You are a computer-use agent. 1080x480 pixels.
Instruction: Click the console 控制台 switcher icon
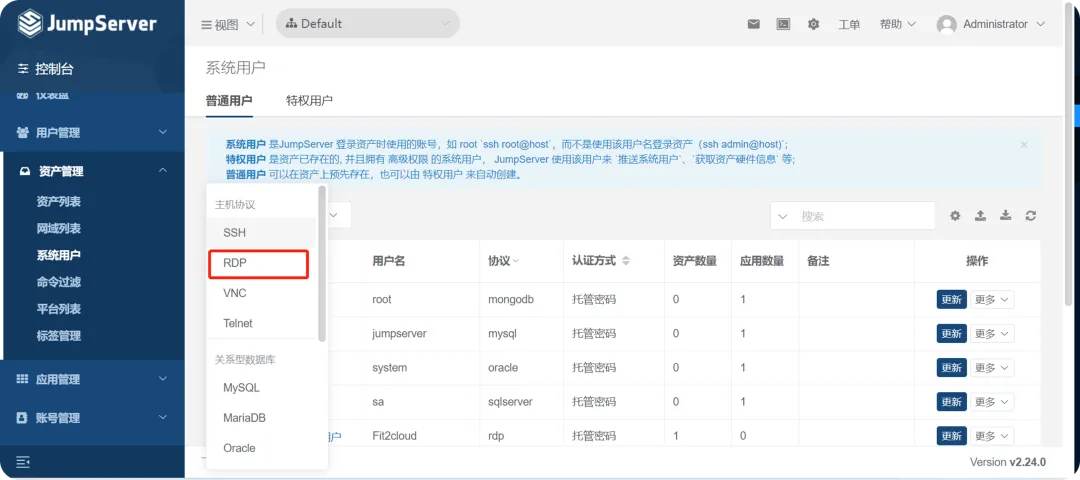click(24, 69)
